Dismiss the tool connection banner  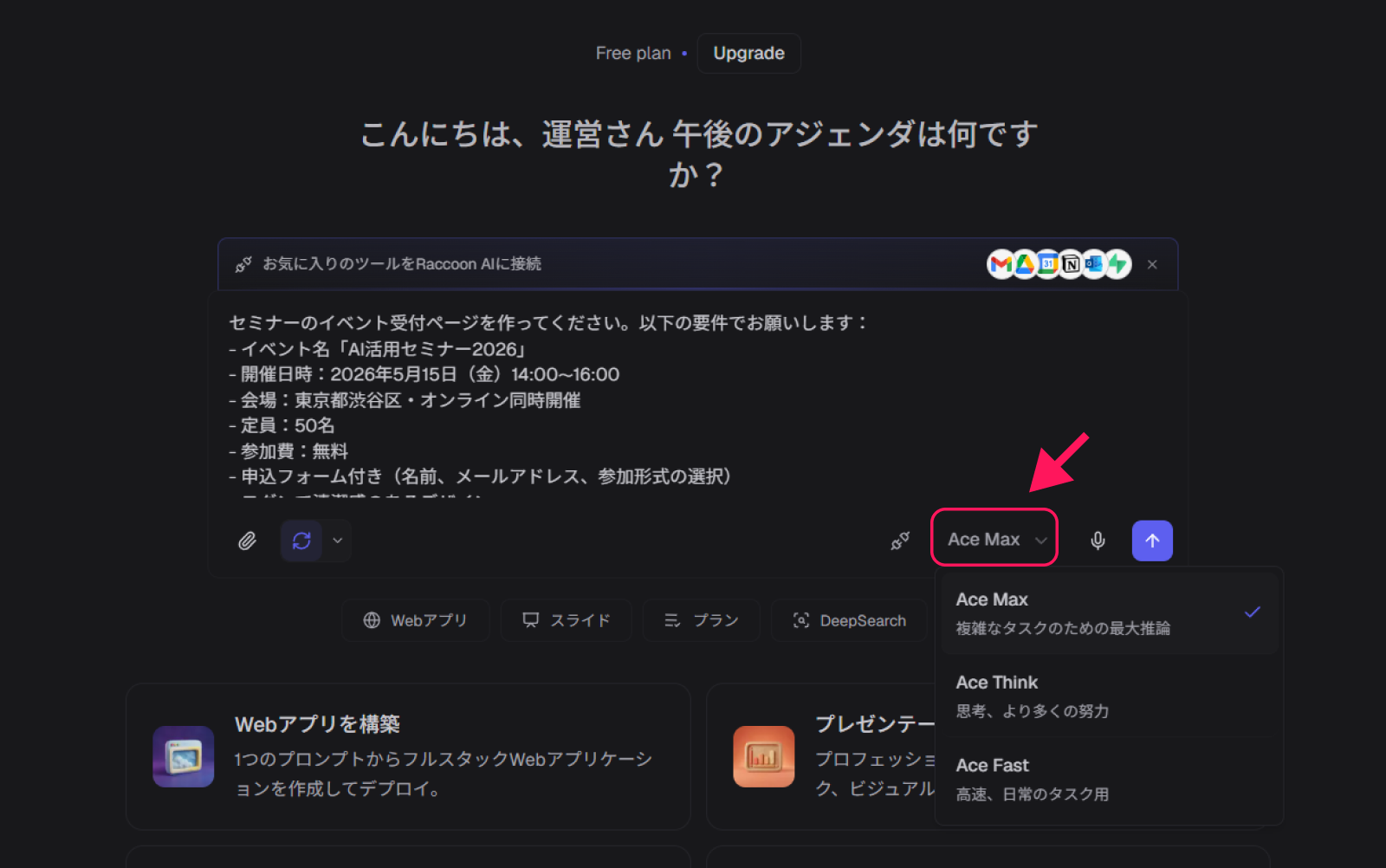click(x=1152, y=264)
